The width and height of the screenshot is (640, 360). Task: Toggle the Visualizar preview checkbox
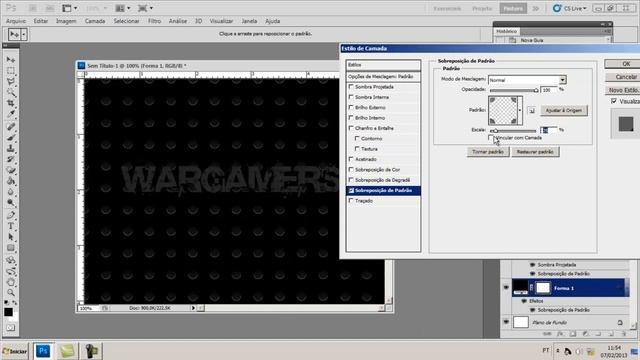[613, 101]
